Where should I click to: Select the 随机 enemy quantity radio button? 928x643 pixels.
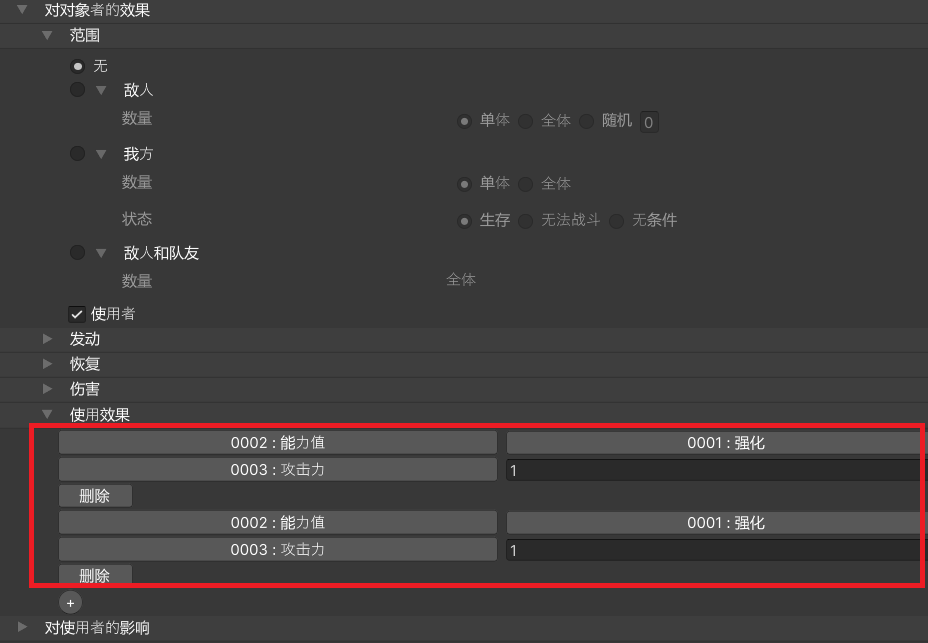pos(587,121)
